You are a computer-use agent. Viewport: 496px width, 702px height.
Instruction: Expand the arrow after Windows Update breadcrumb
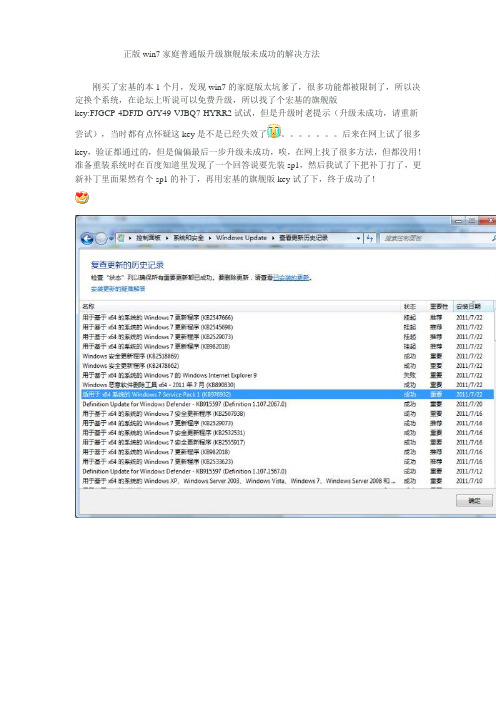[x=273, y=238]
